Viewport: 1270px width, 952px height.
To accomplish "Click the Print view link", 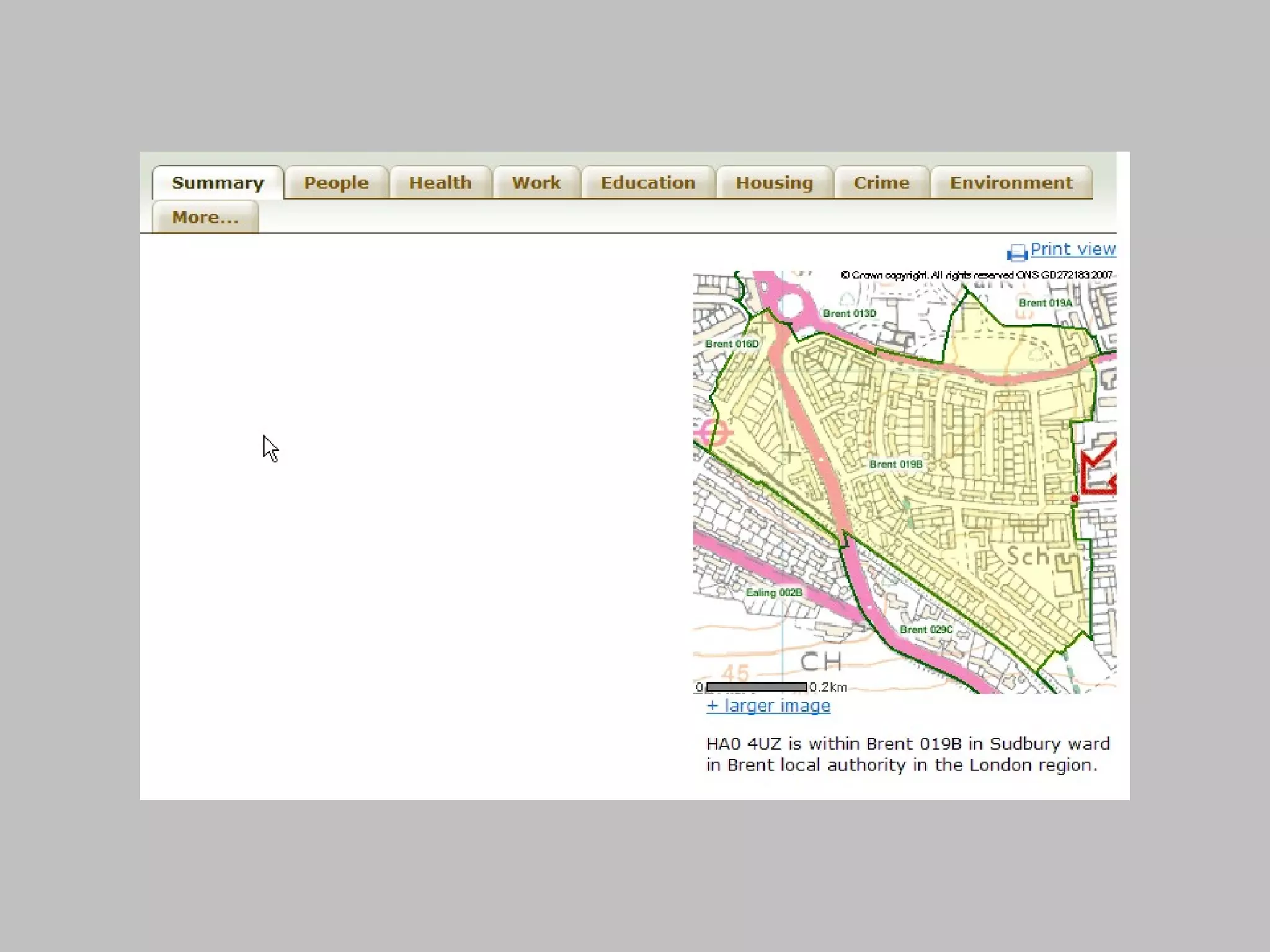I will [x=1072, y=249].
